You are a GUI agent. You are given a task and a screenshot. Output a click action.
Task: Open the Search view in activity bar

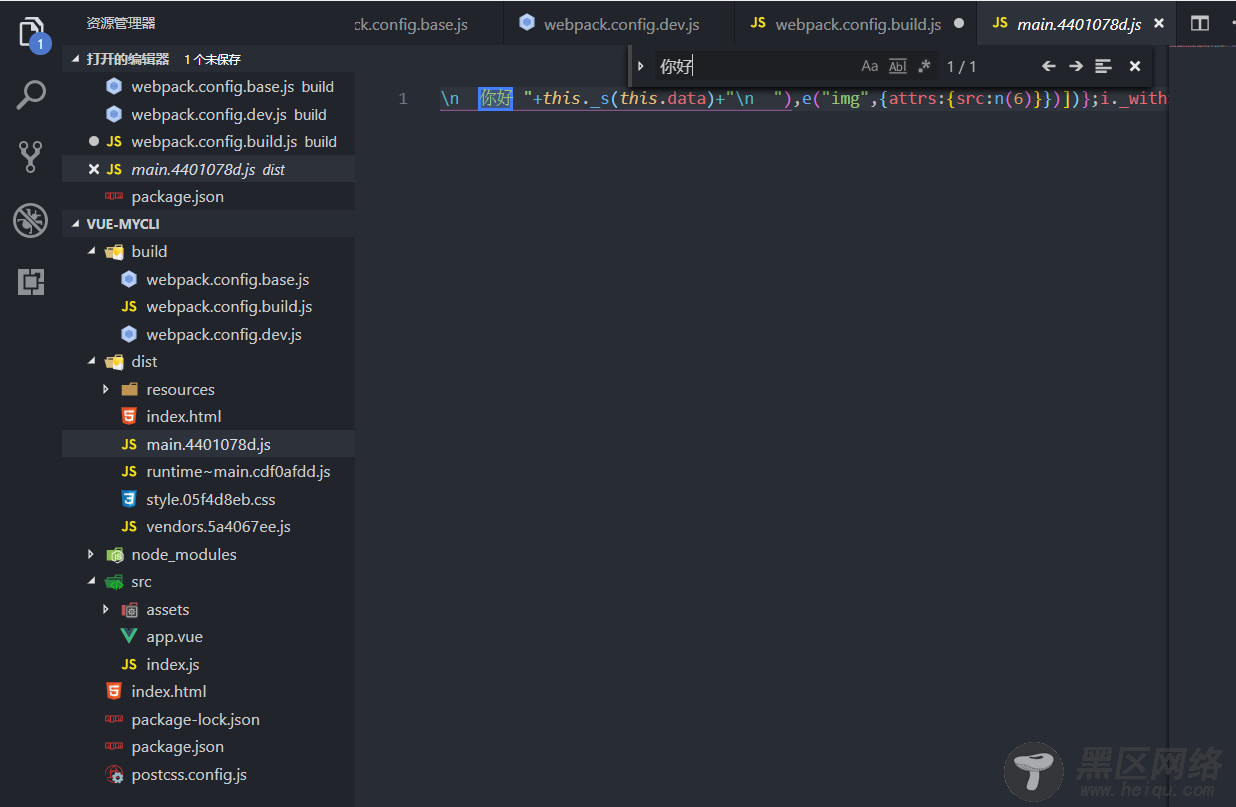31,95
